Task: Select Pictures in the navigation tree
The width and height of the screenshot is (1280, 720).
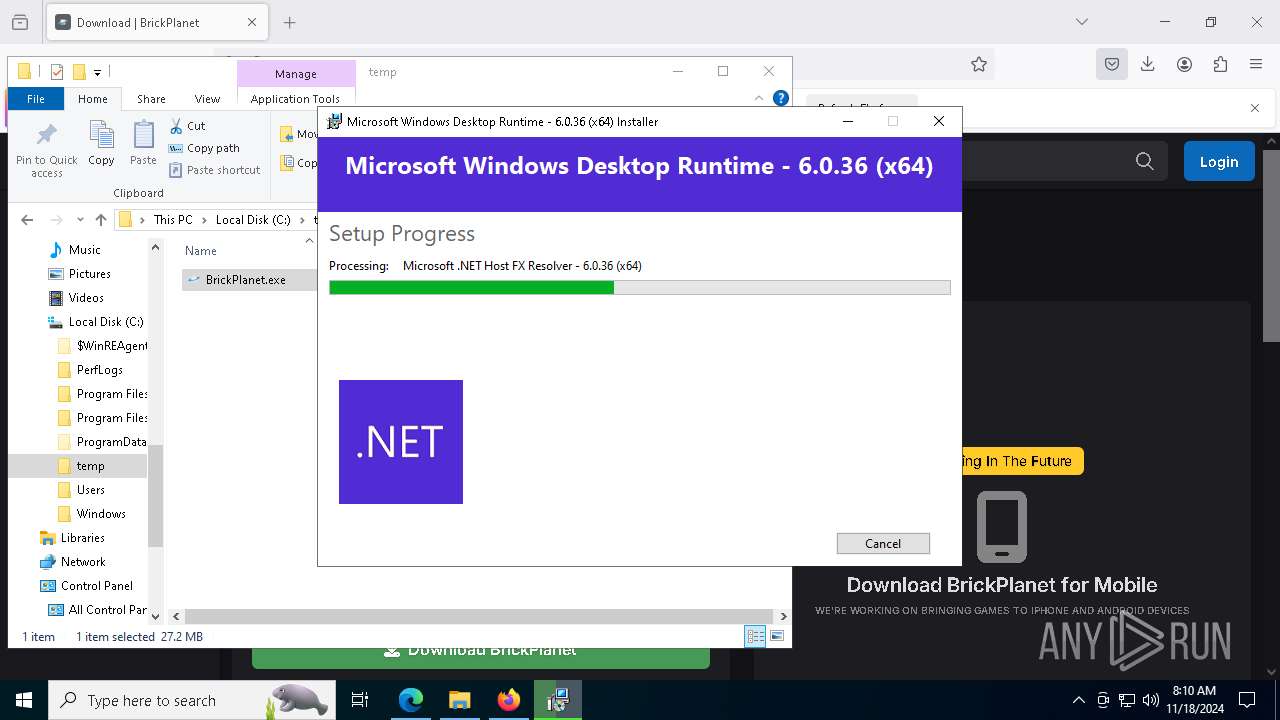Action: 89,274
